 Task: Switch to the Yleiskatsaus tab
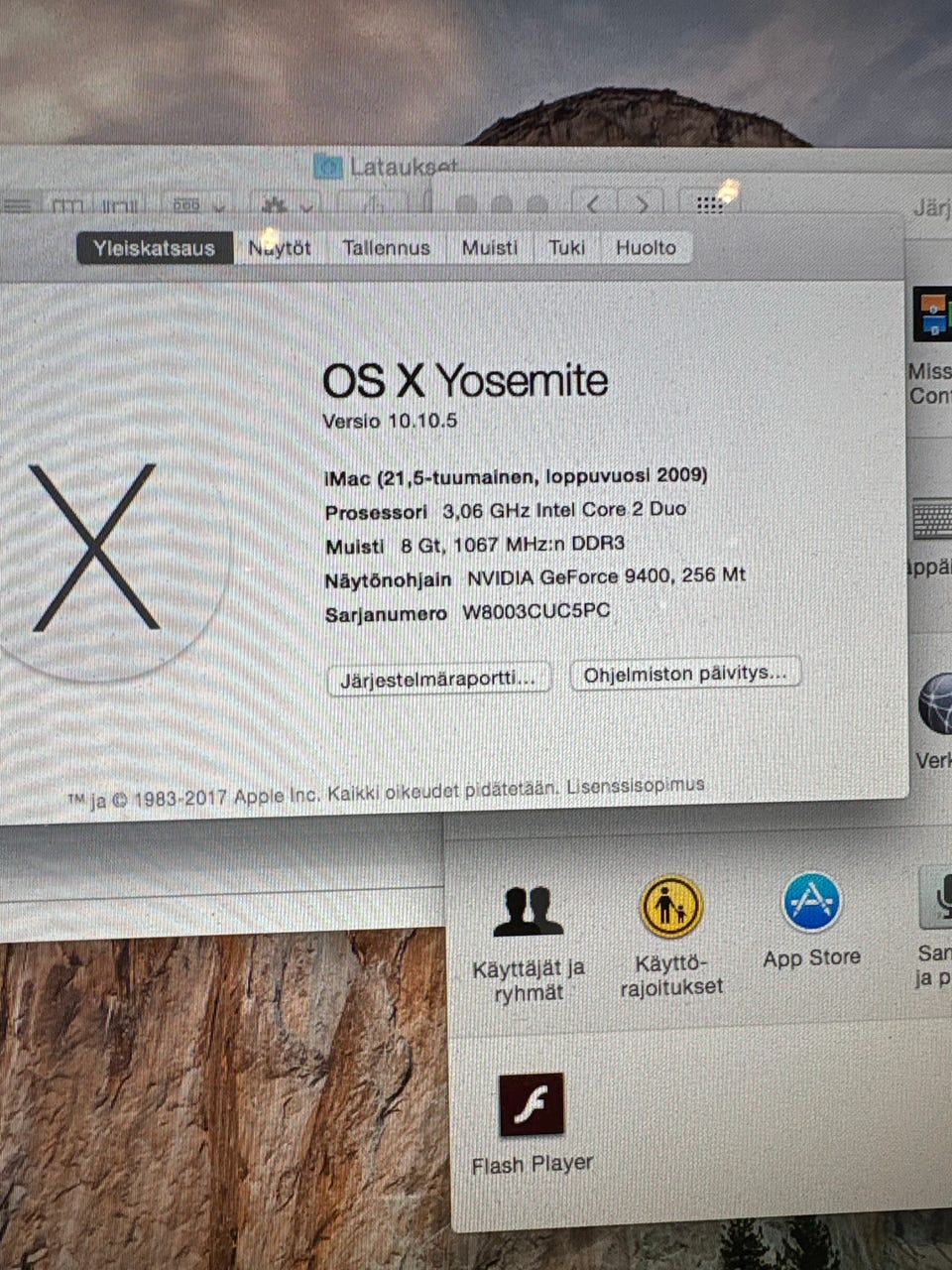coord(155,248)
